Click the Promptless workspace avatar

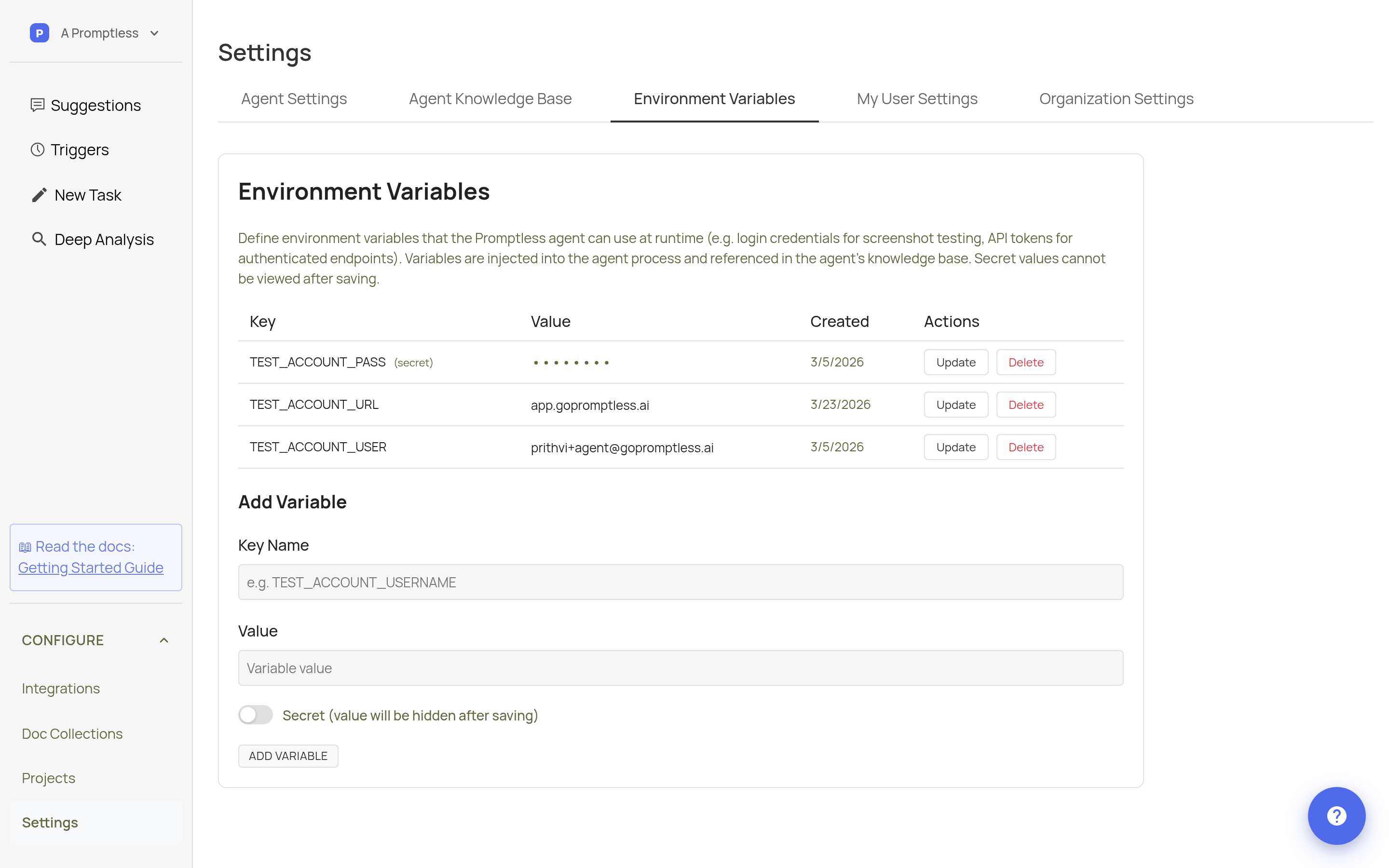[x=39, y=33]
